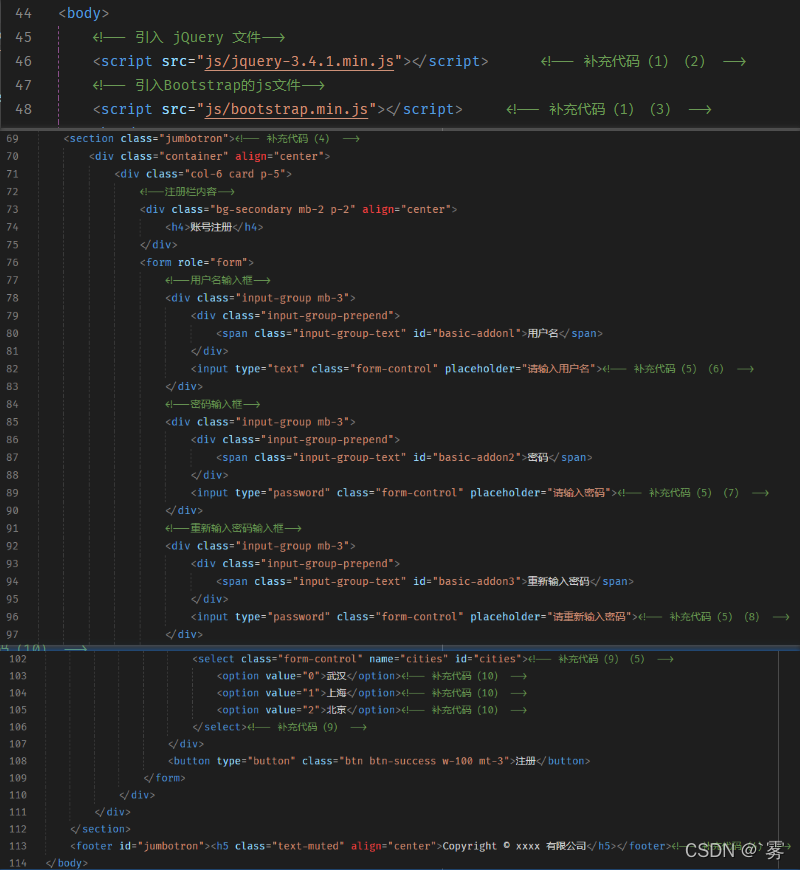Click the name="cities" attribute on the select tag
The image size is (800, 870).
point(409,659)
